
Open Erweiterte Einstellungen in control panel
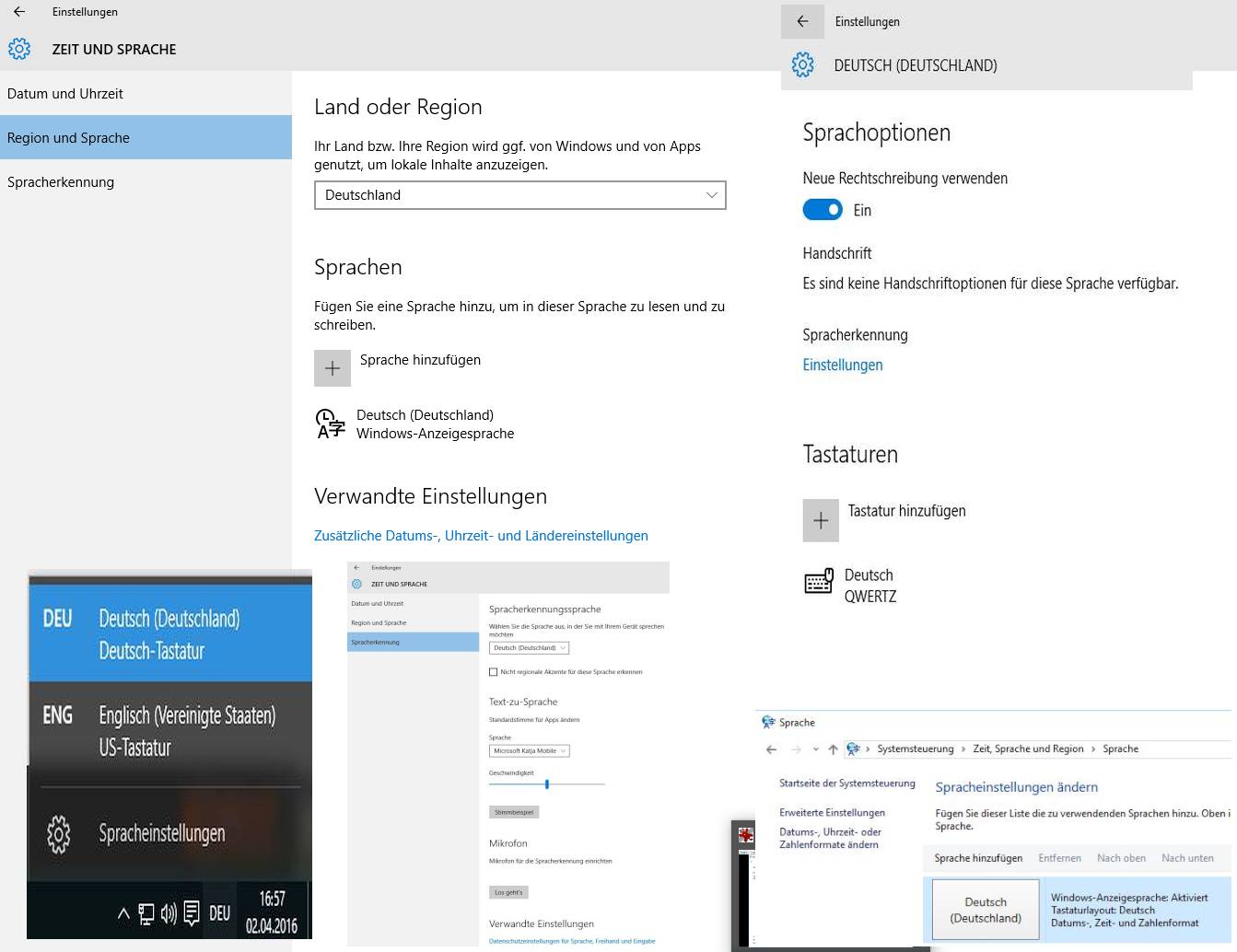[832, 813]
